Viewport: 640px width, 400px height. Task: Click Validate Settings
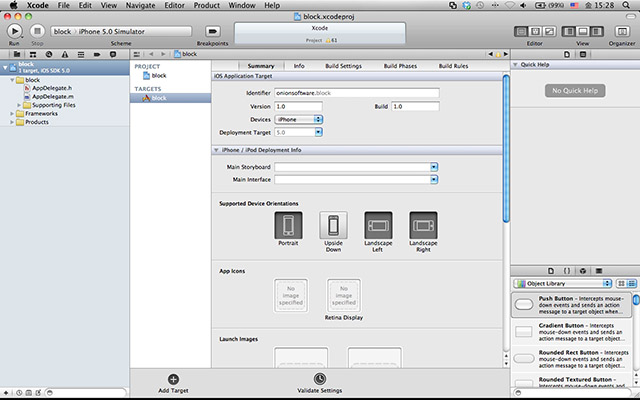pyautogui.click(x=320, y=384)
